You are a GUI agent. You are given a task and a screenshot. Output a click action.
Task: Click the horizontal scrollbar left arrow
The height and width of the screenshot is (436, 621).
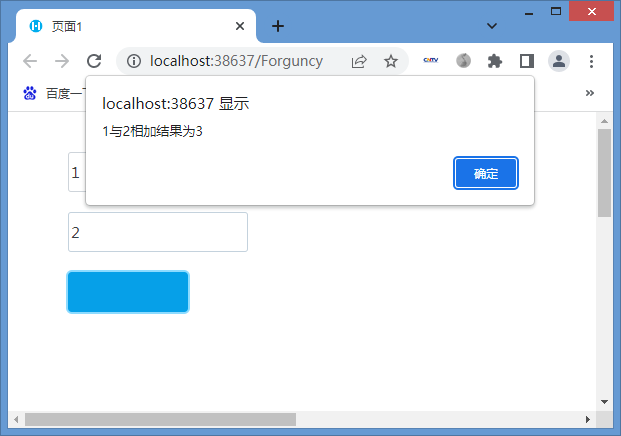tap(16, 419)
